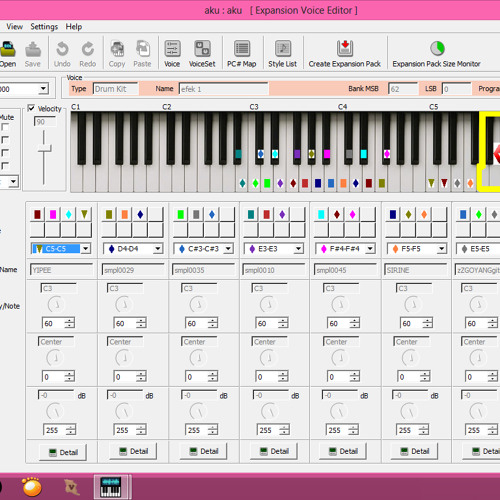
Task: Open the View menu
Action: click(x=15, y=27)
